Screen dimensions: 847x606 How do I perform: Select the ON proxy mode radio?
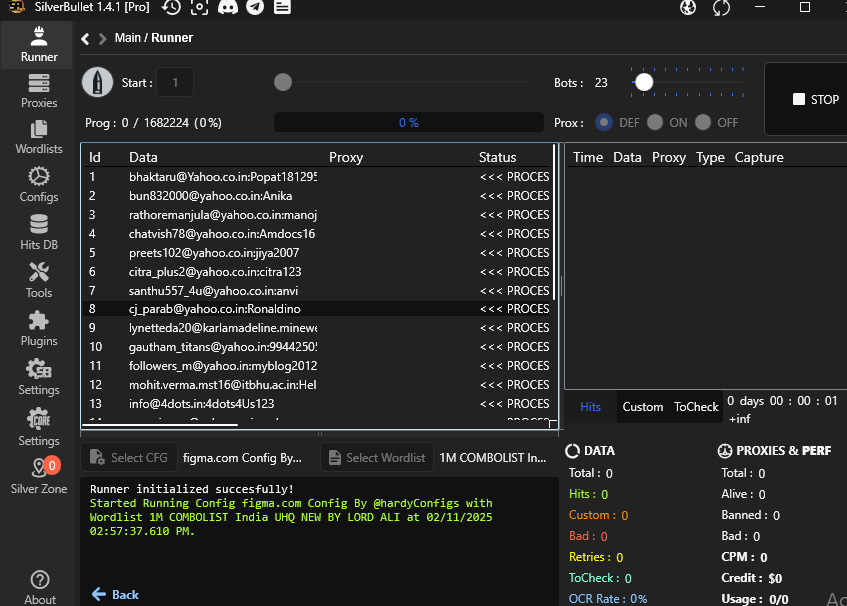[654, 122]
